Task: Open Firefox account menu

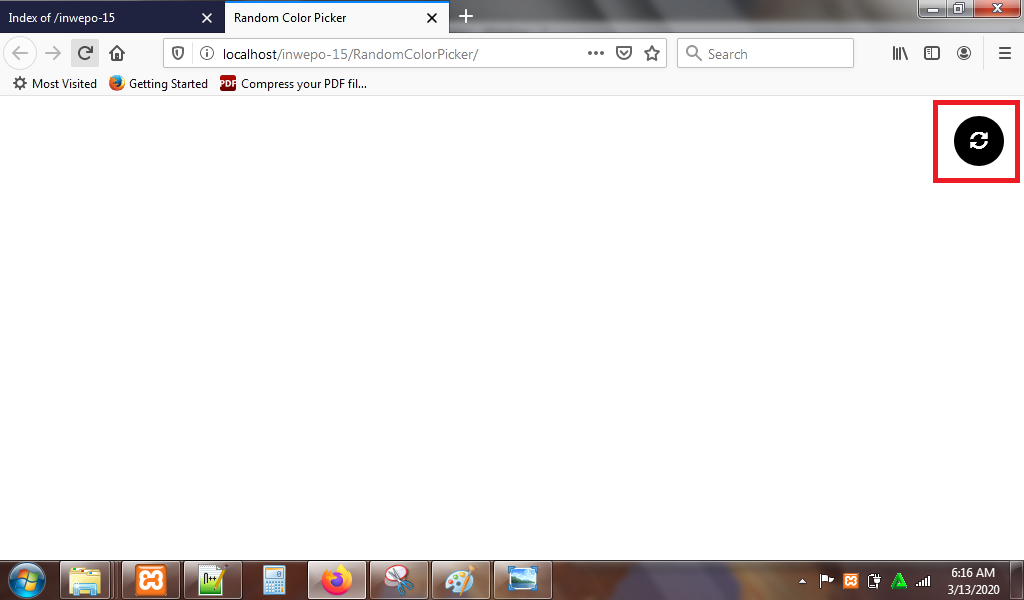Action: pyautogui.click(x=964, y=54)
